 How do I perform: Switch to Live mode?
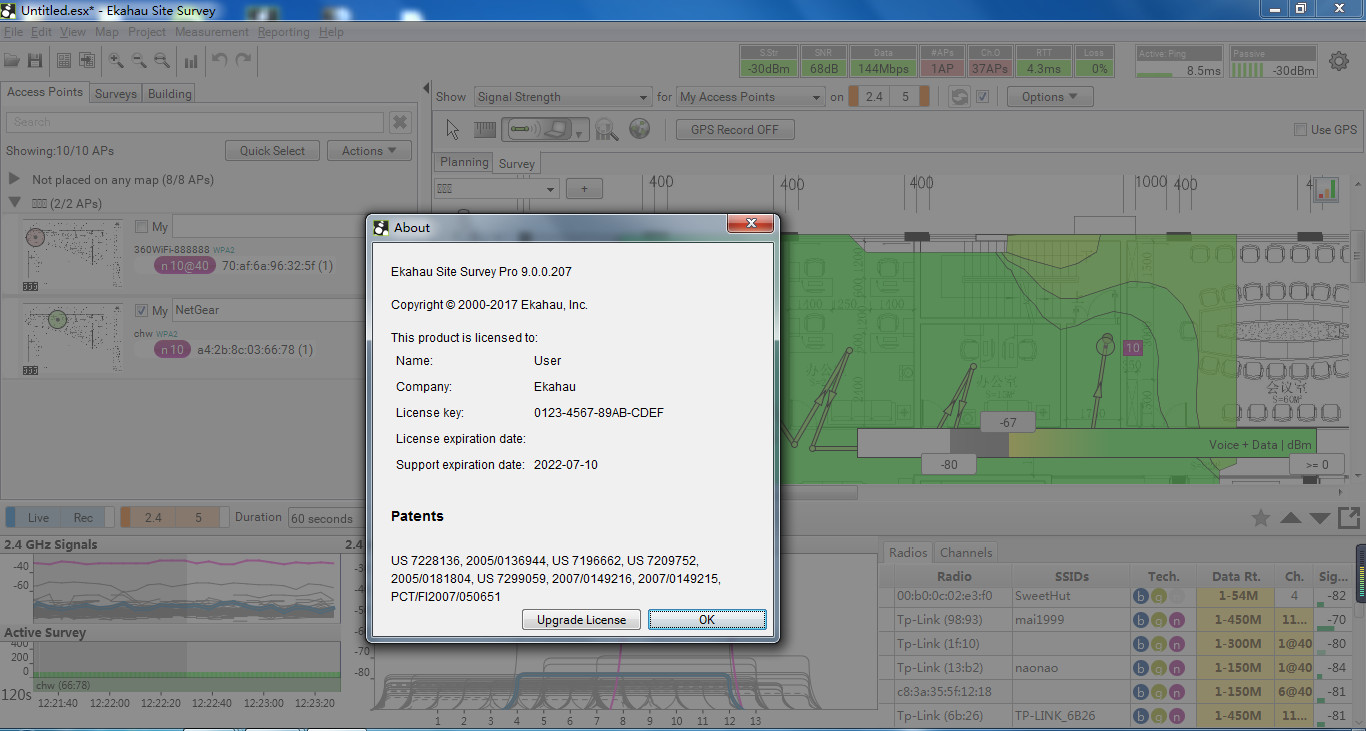pyautogui.click(x=38, y=517)
